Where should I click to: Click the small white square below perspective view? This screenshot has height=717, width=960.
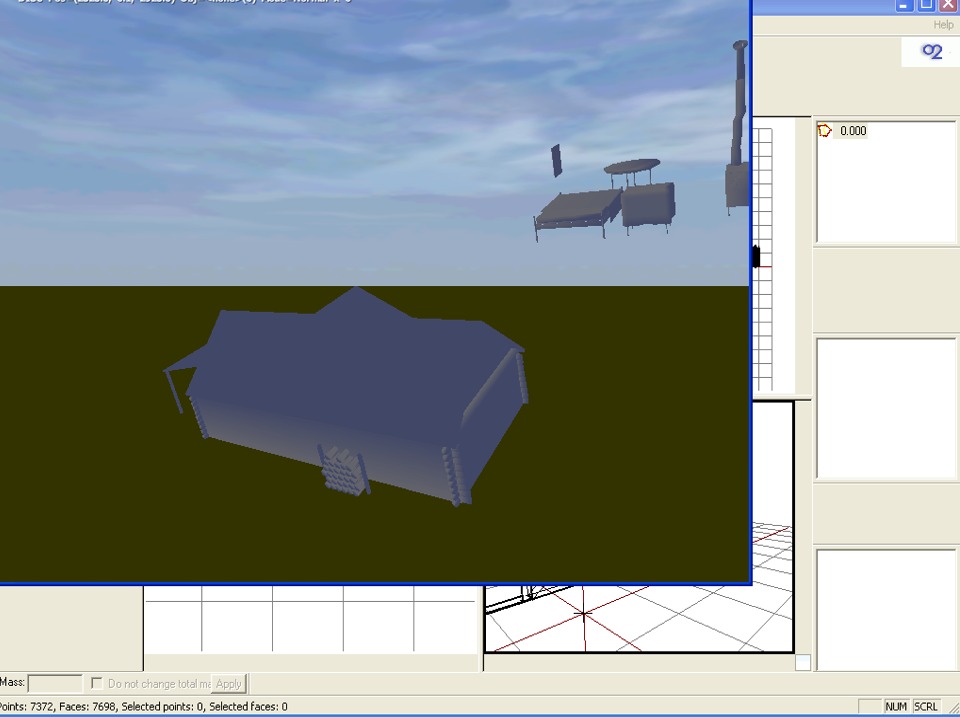(x=803, y=662)
